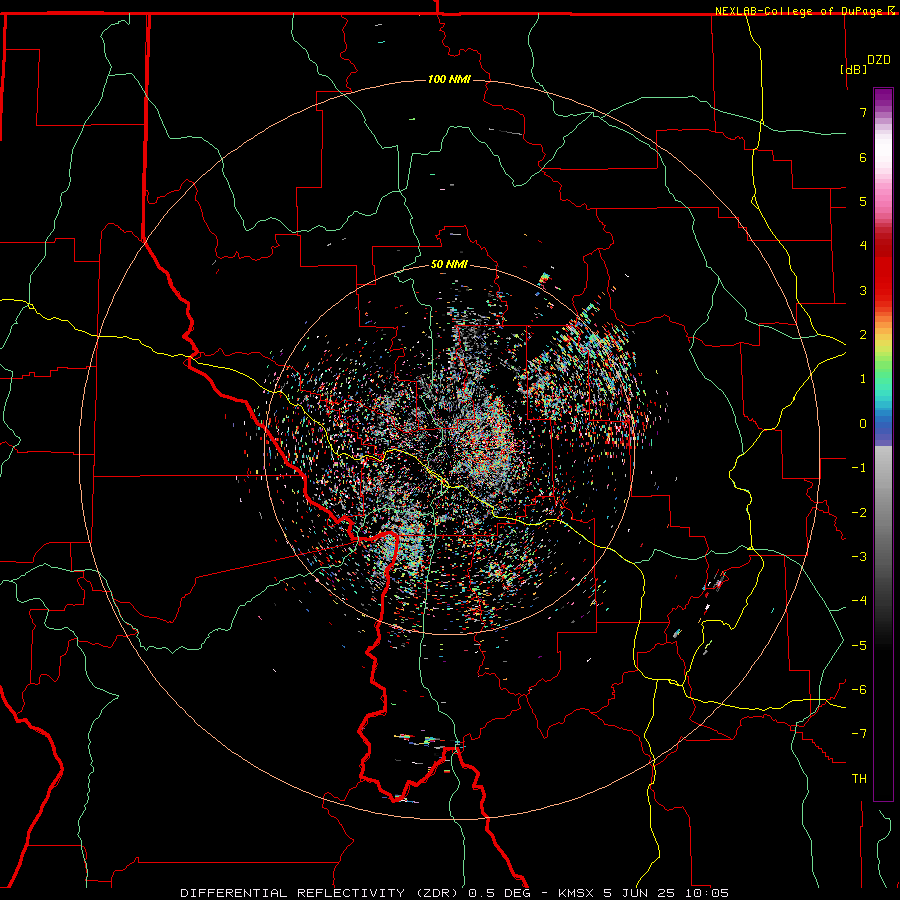The width and height of the screenshot is (900, 900).
Task: Click the red segment of the ZDR color bar
Action: pos(883,276)
